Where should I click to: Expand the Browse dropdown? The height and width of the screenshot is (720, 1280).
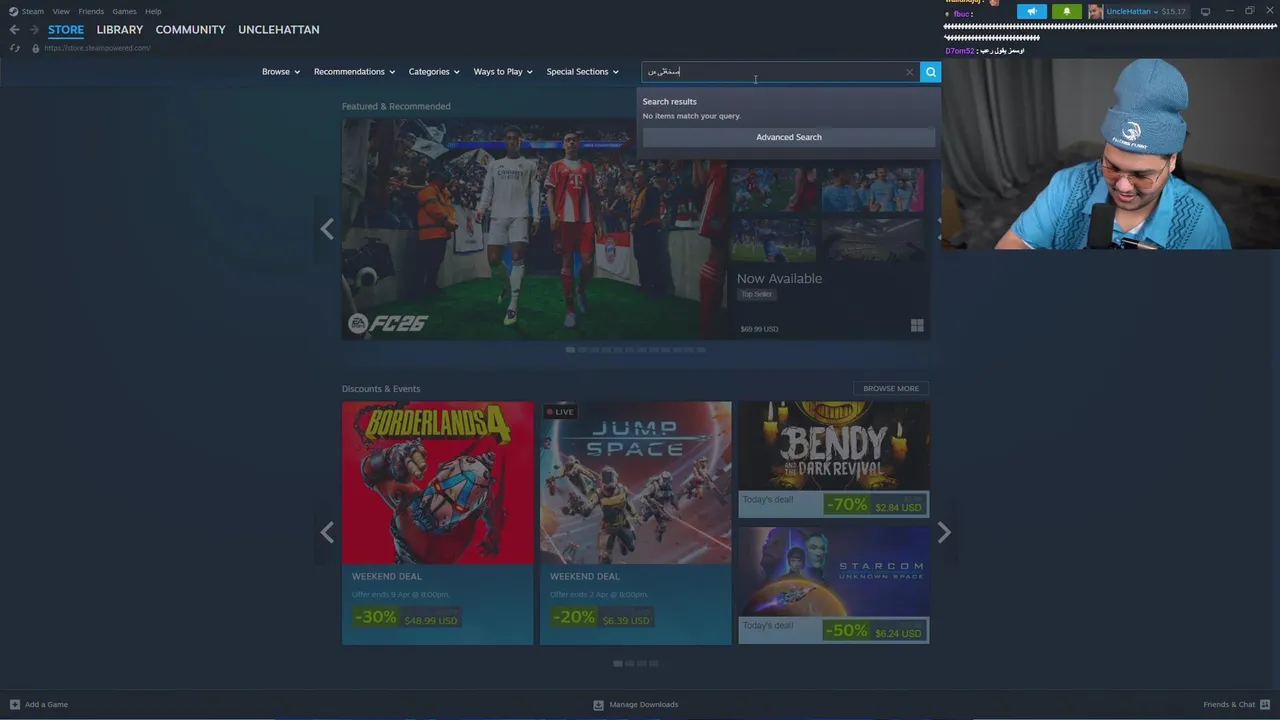281,72
